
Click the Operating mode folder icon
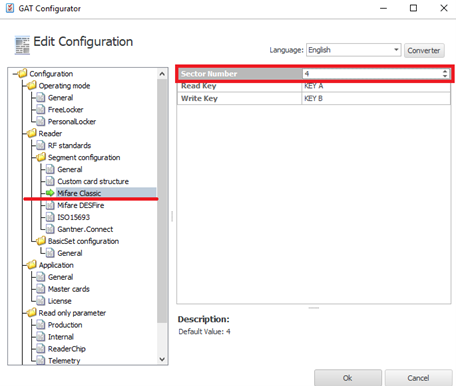(32, 85)
